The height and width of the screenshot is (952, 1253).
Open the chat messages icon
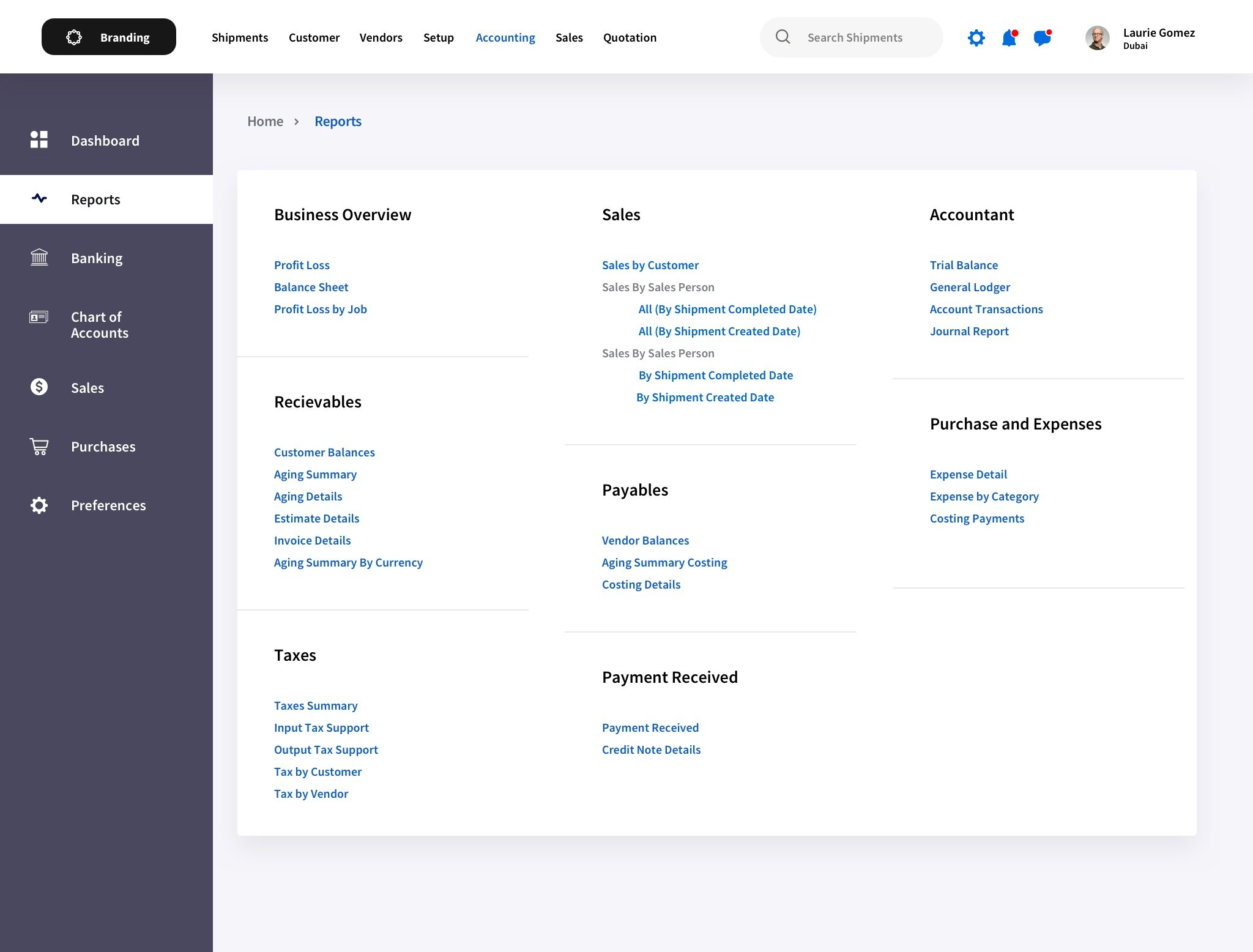click(x=1041, y=37)
